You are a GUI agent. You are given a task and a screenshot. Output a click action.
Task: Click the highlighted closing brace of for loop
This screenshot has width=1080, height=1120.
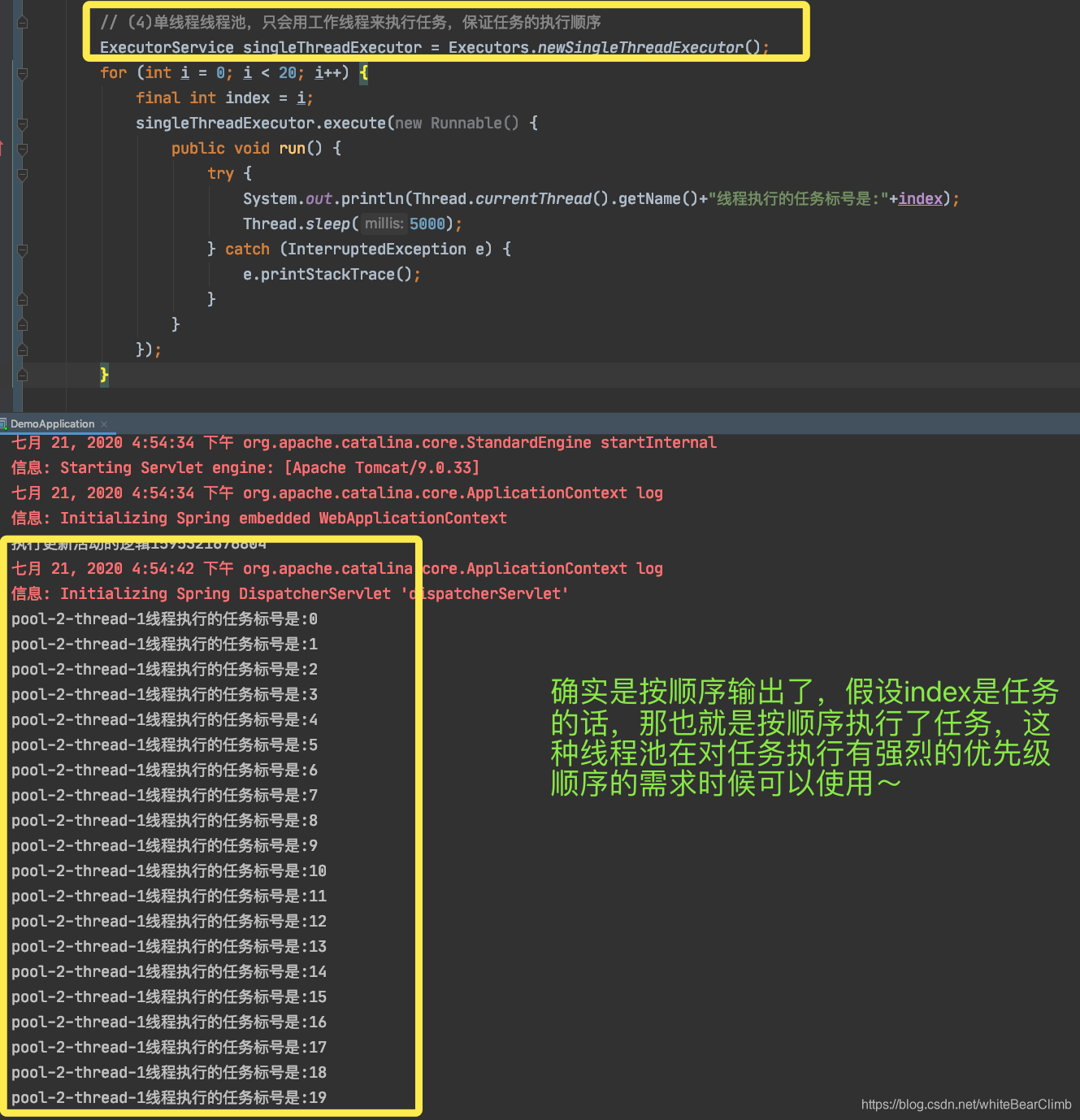104,376
